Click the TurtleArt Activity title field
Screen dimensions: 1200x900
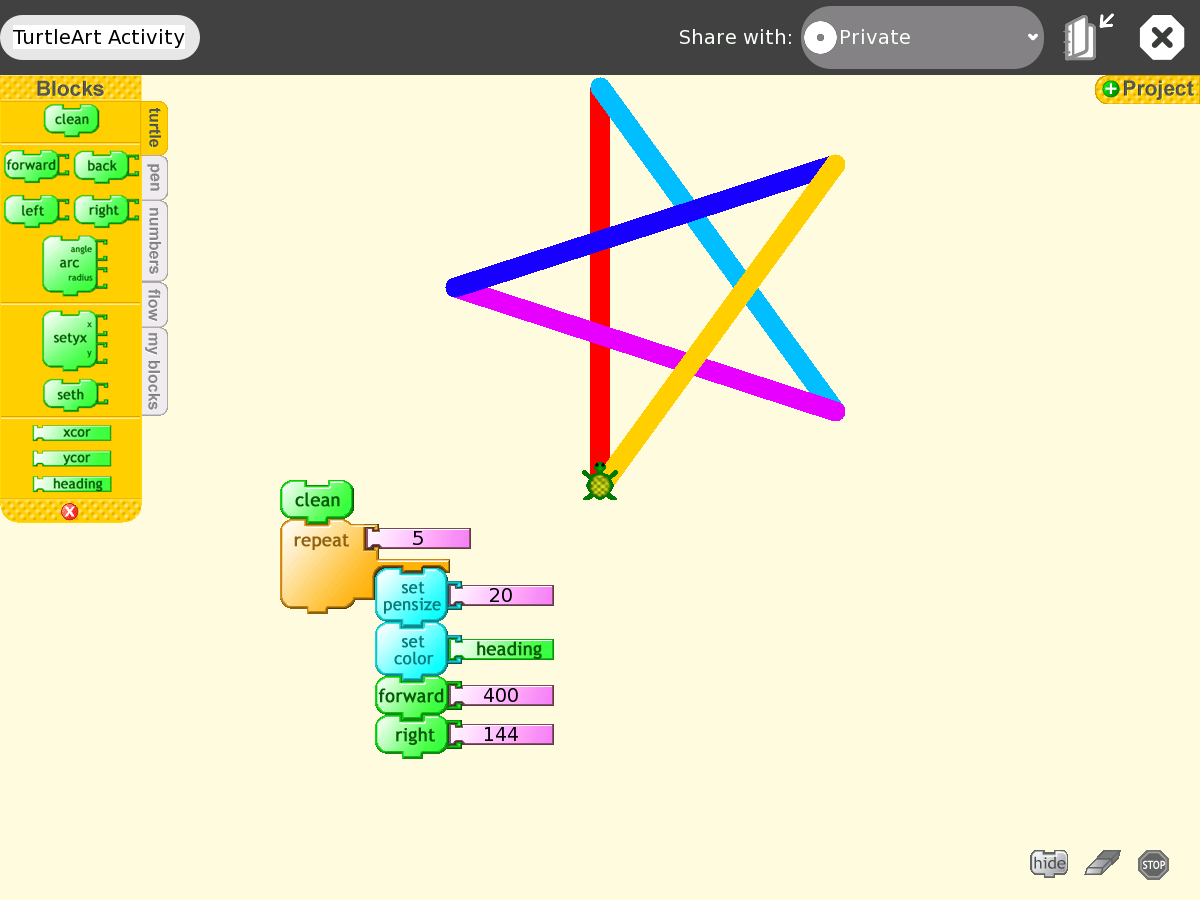point(99,38)
